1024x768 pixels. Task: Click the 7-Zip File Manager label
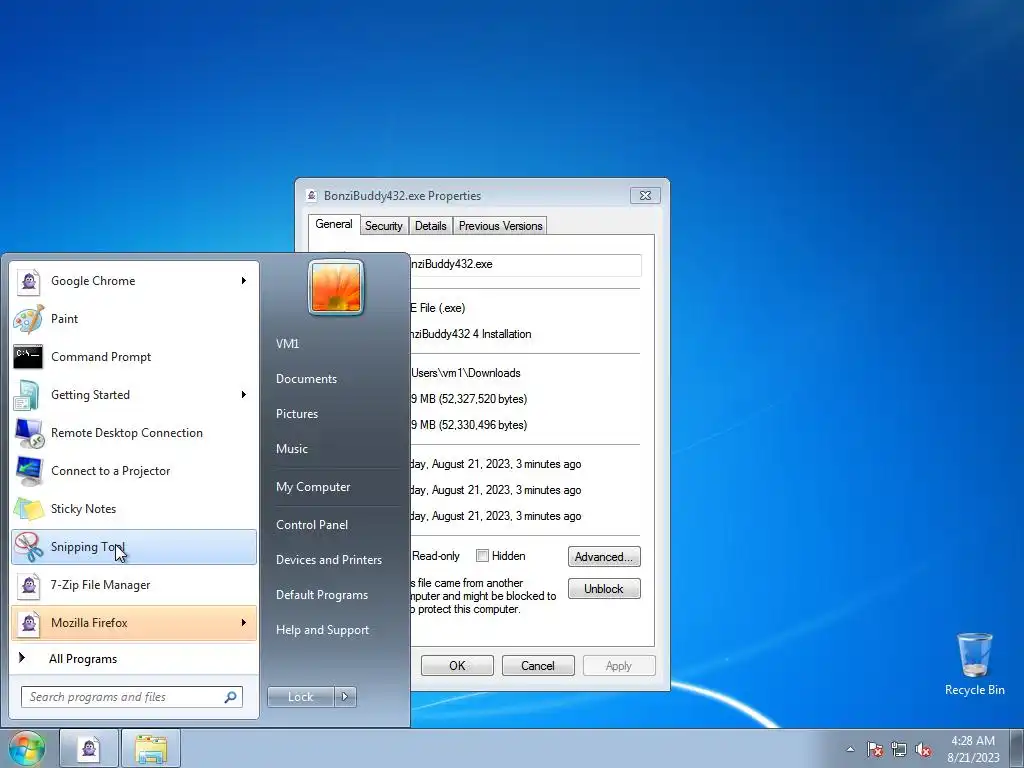(x=101, y=584)
